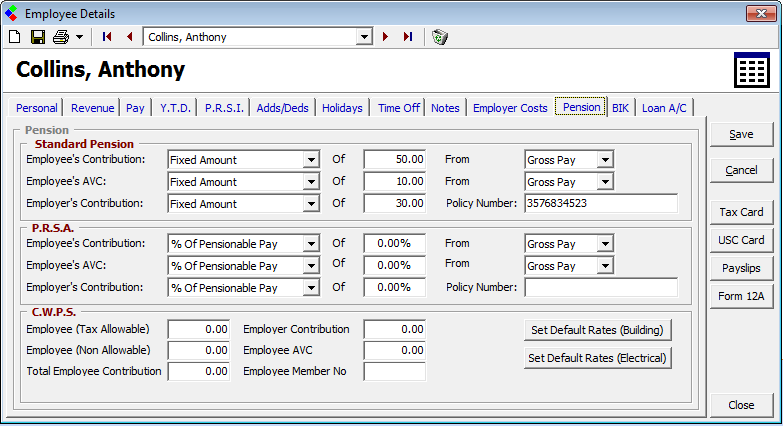
Task: Expand Standard Pension Employee's Contribution type dropdown
Action: pos(311,160)
